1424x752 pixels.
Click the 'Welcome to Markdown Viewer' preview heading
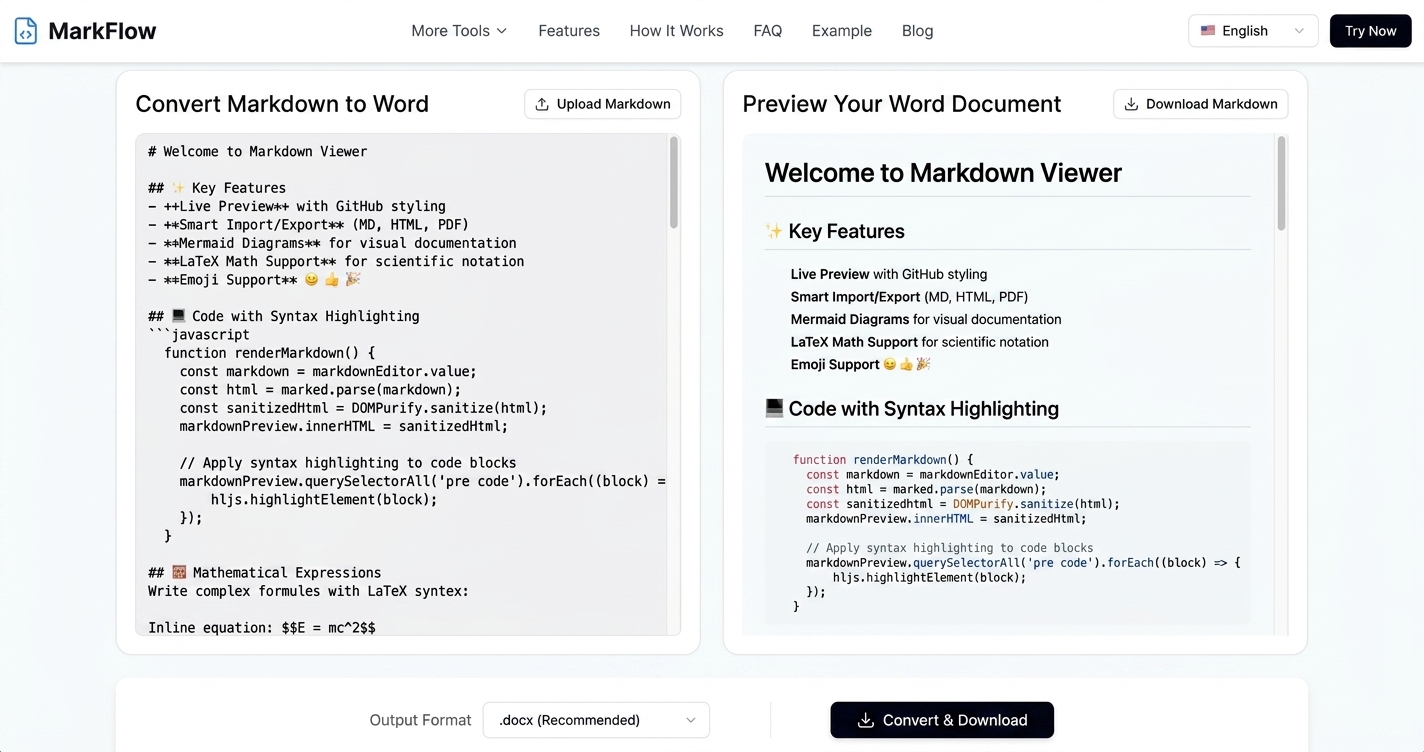(943, 173)
